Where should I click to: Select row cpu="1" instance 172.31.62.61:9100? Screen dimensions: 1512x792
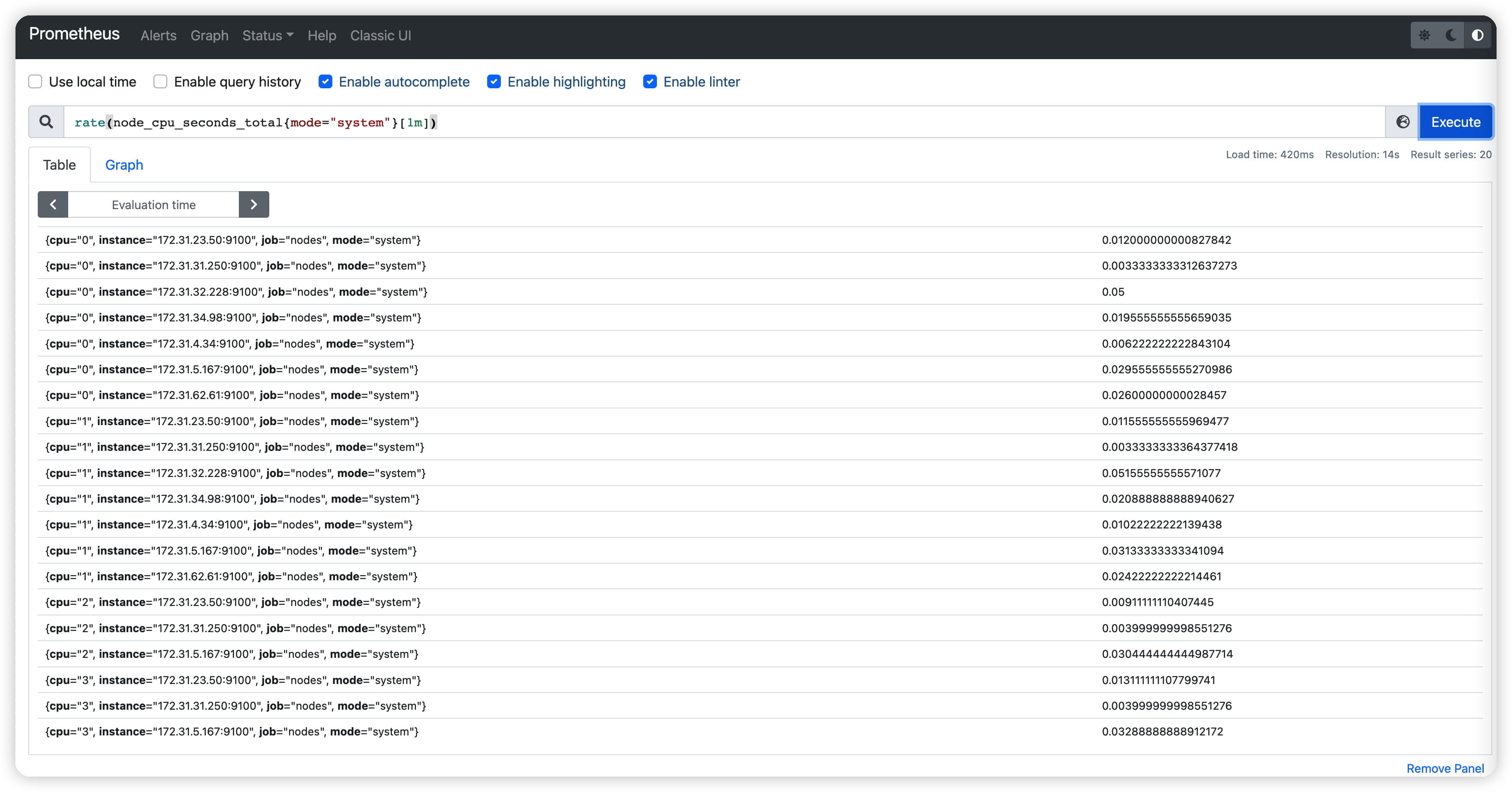coord(760,577)
